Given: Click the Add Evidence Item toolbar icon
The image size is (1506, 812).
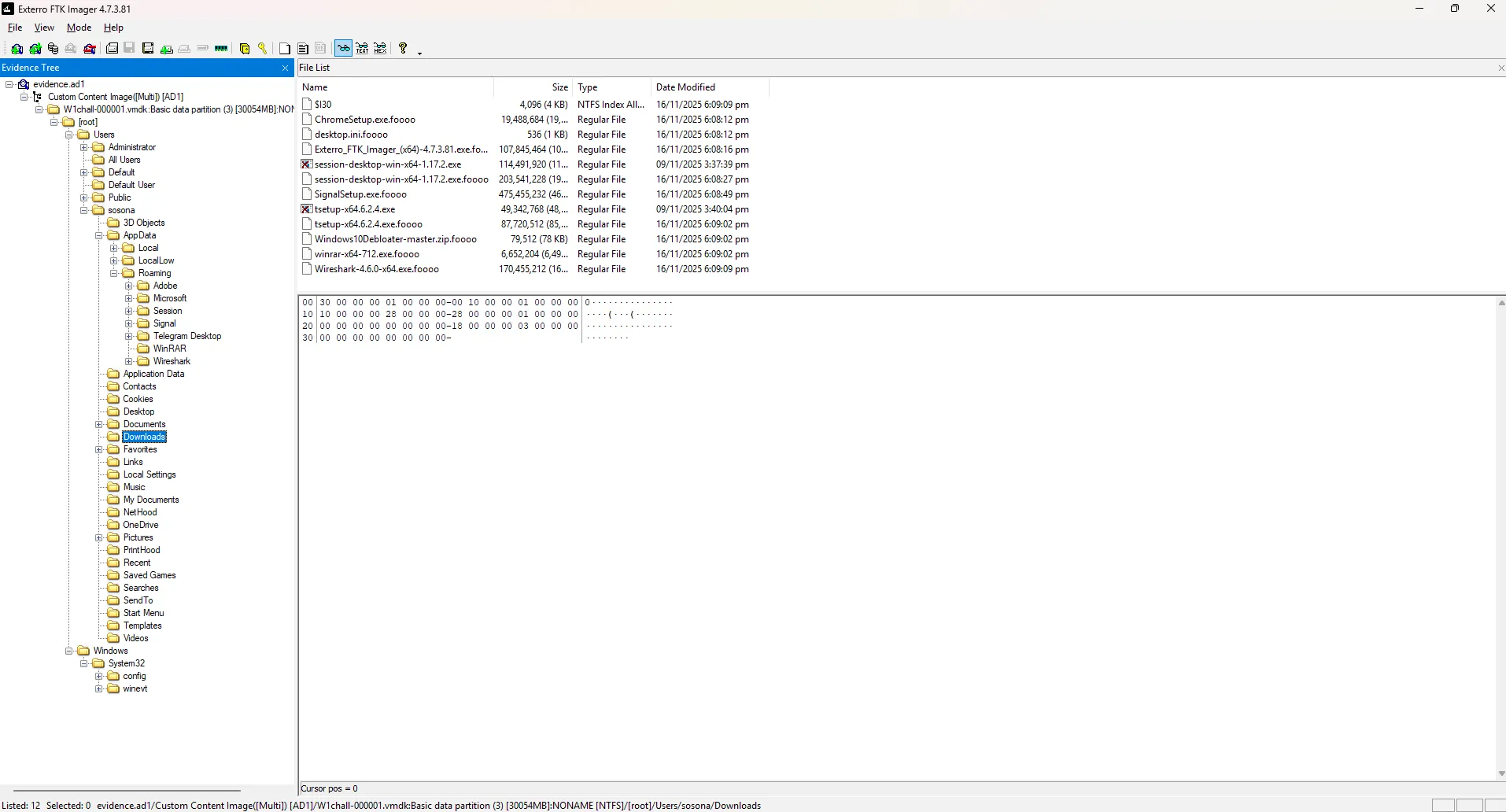Looking at the screenshot, I should point(17,49).
